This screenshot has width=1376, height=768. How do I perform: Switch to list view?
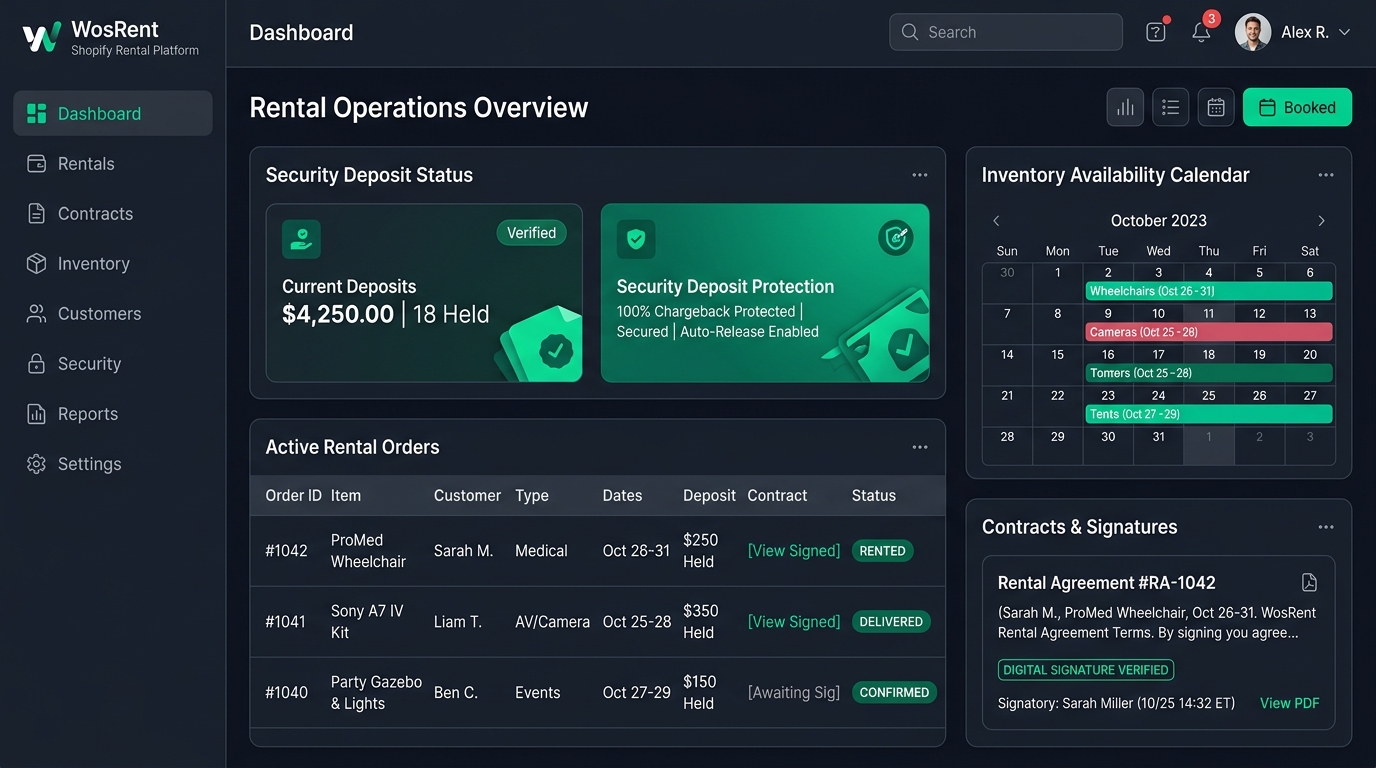1171,107
